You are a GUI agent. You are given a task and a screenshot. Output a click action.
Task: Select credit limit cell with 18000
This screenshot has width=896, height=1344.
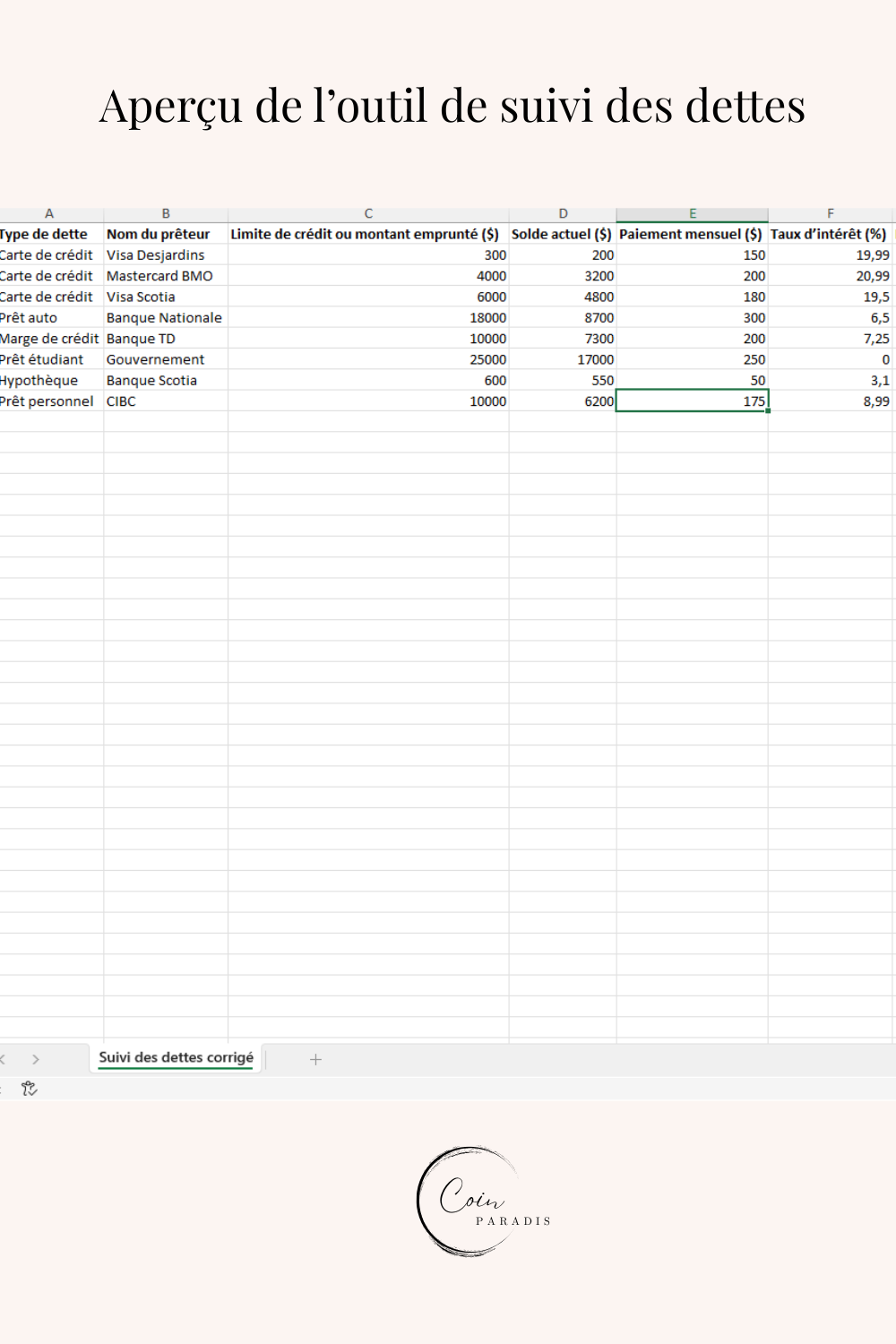click(x=368, y=317)
